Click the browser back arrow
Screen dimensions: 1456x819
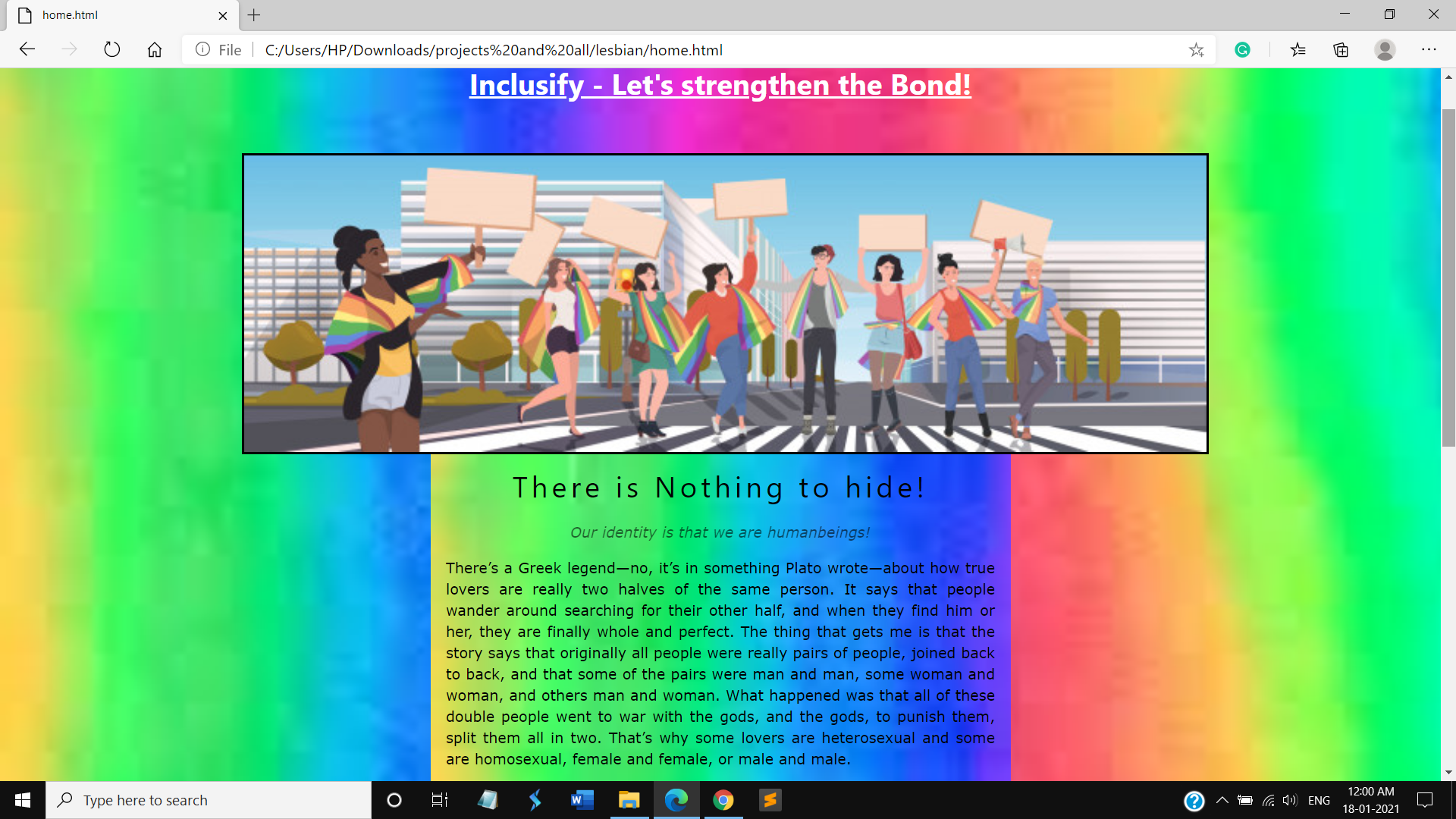pos(27,50)
